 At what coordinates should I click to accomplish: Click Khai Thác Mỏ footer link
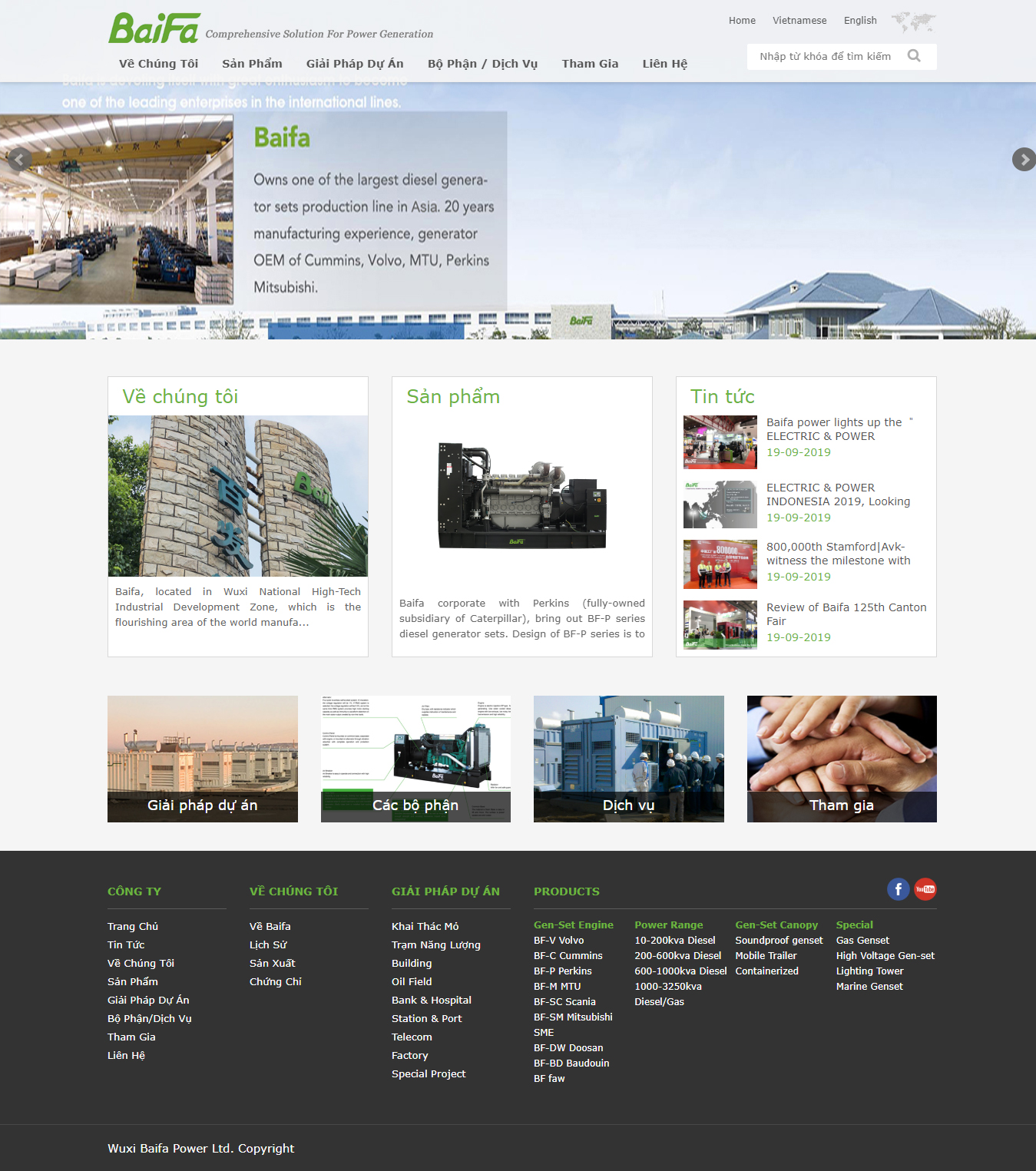(425, 927)
